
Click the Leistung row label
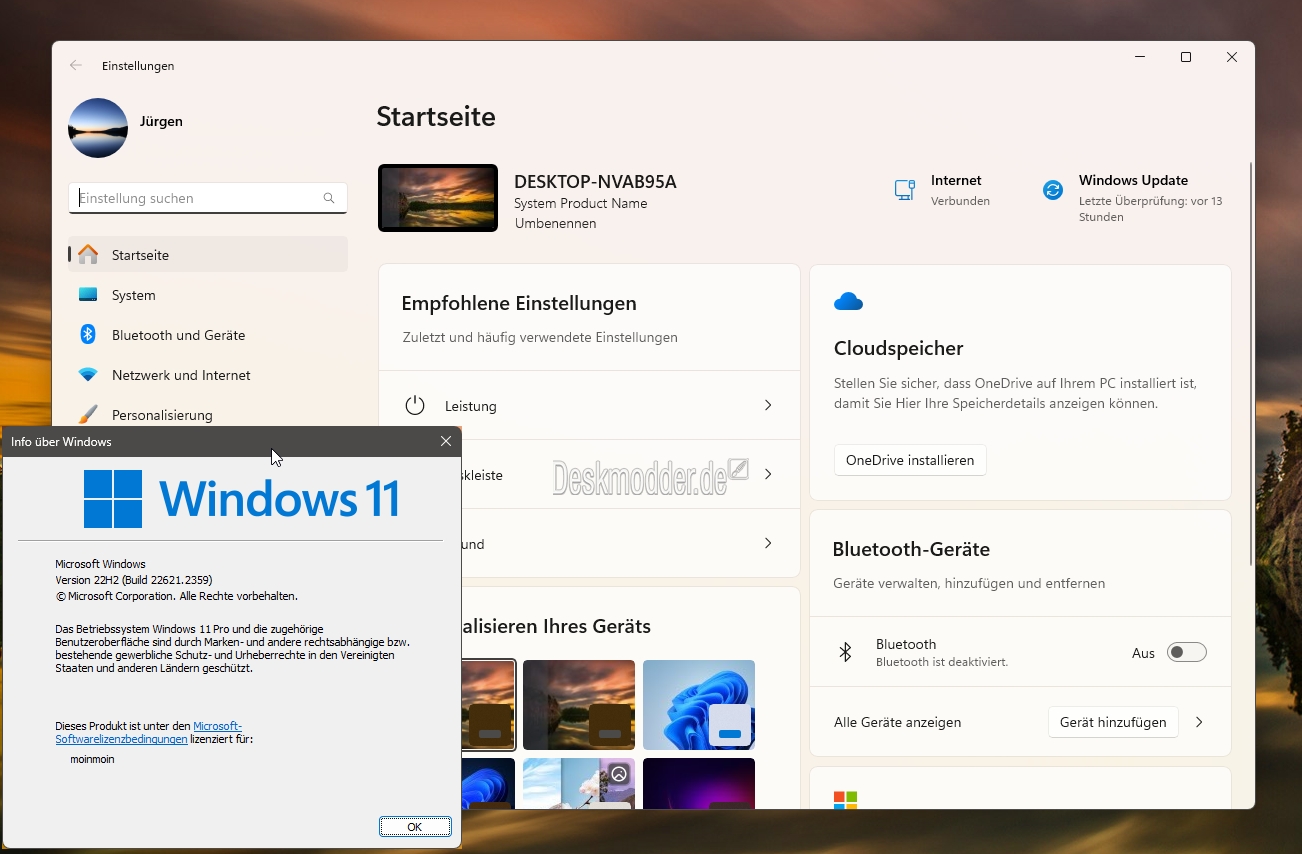coord(471,406)
